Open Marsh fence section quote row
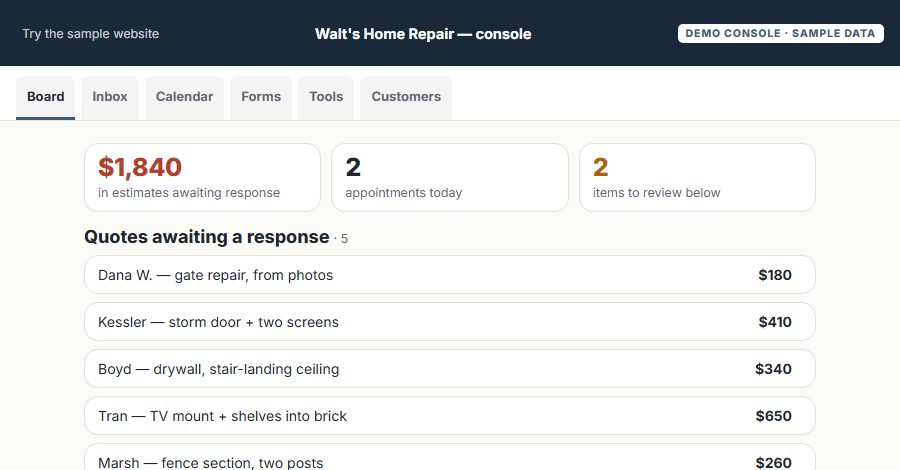 tap(450, 457)
